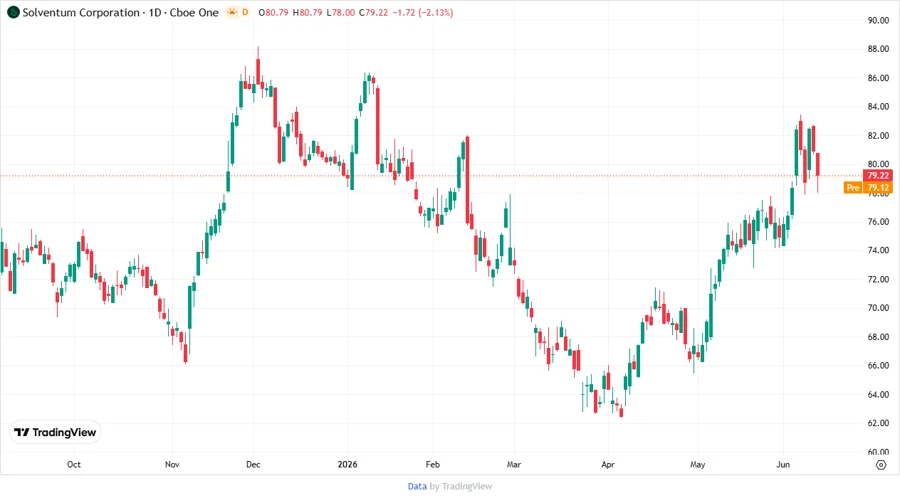Image resolution: width=900 pixels, height=498 pixels.
Task: Click the 76.00 price axis label
Action: pos(878,221)
